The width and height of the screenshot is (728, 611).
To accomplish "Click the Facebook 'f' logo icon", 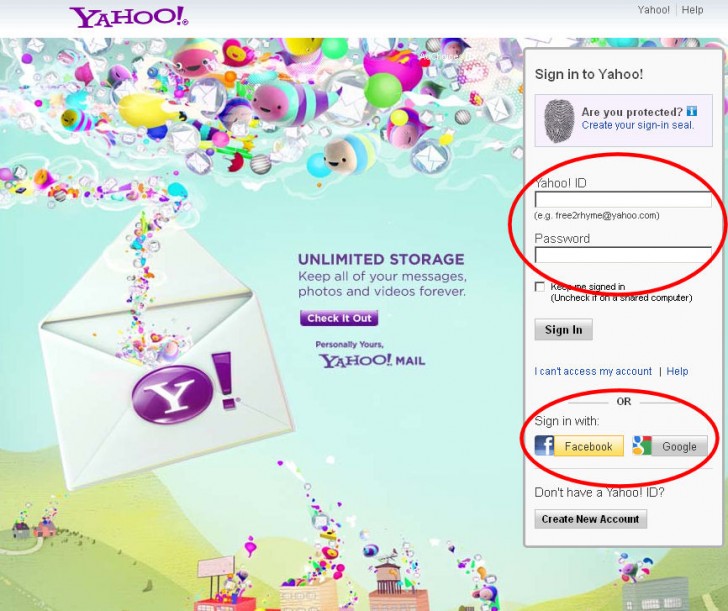I will click(544, 446).
